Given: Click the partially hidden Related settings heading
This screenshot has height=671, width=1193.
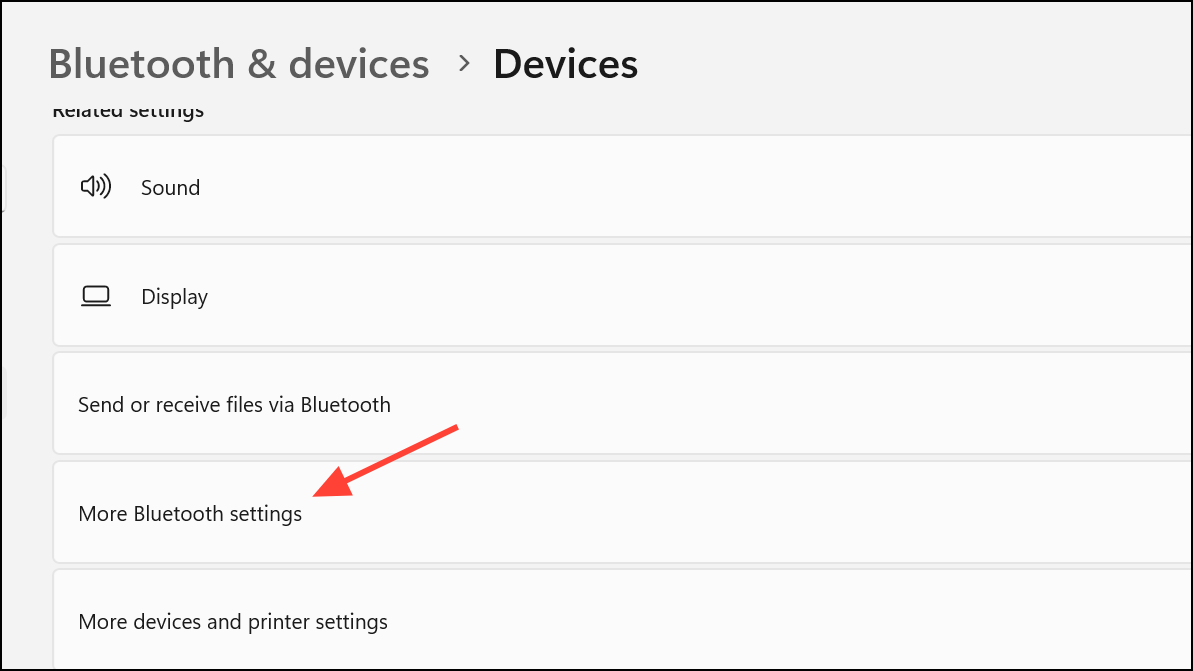Looking at the screenshot, I should click(x=128, y=111).
